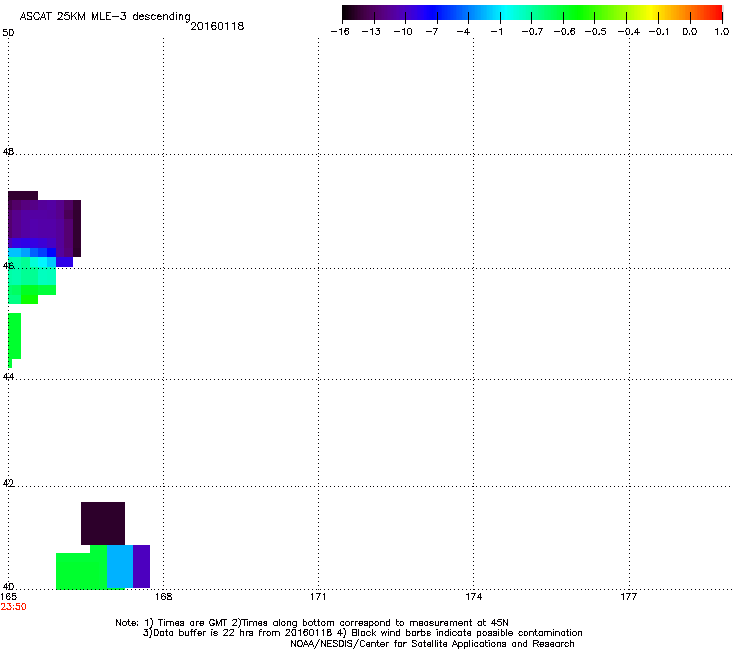Click the -7 color scale label
The width and height of the screenshot is (740, 650).
432,32
